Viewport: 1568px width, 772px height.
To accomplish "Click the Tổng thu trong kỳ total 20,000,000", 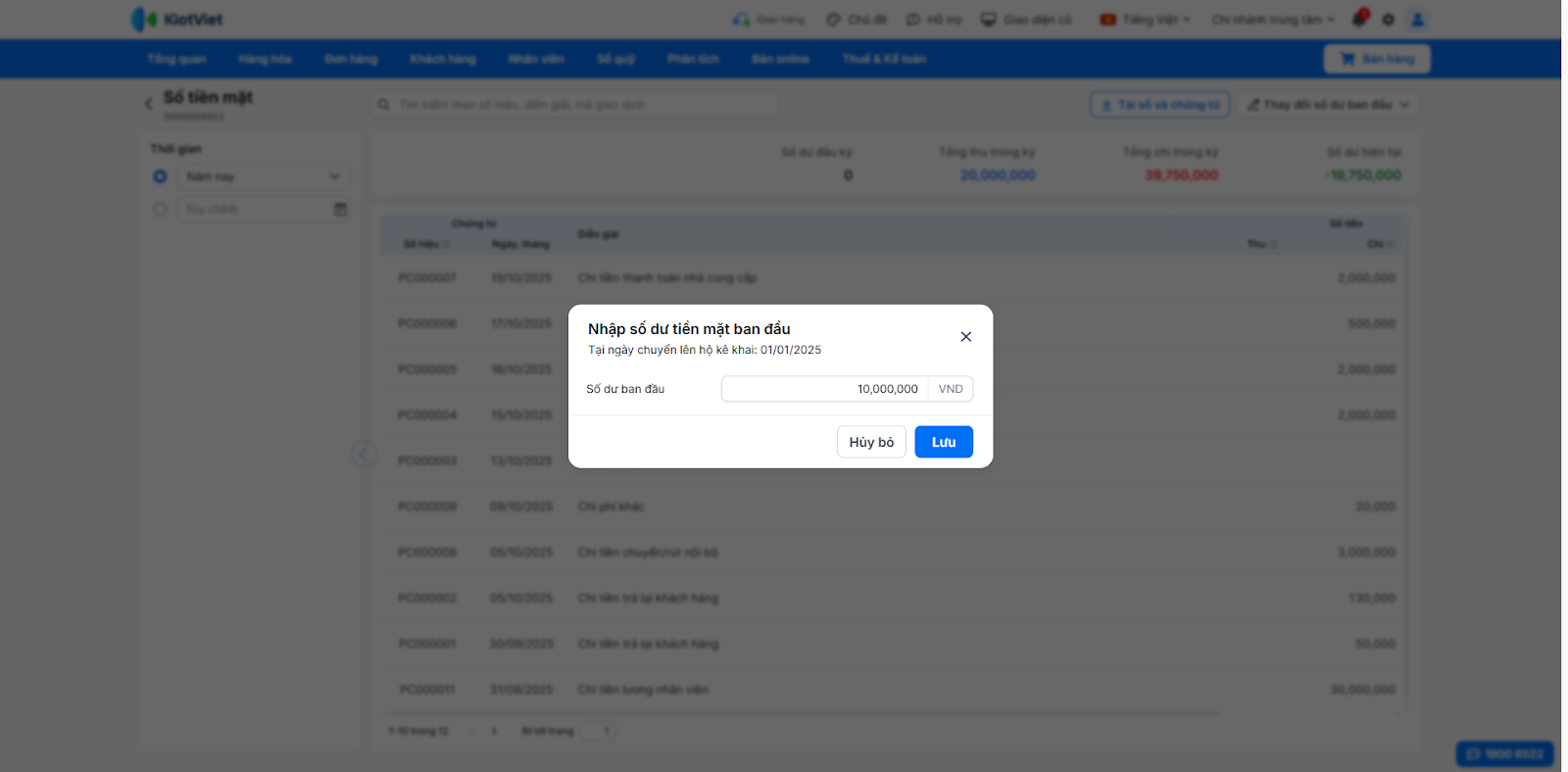I will 998,175.
